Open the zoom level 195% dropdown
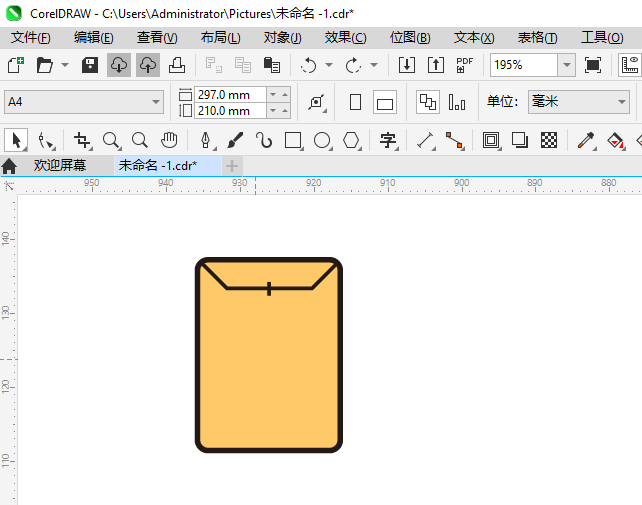 pyautogui.click(x=567, y=65)
